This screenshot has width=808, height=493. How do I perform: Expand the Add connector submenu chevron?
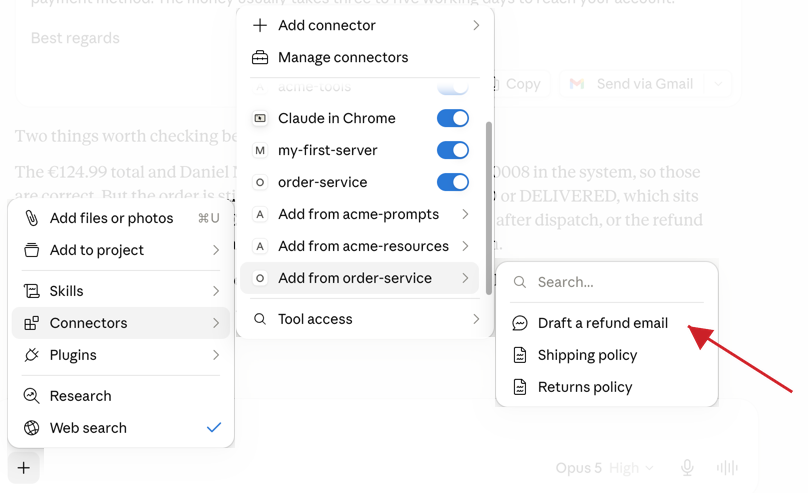[476, 25]
